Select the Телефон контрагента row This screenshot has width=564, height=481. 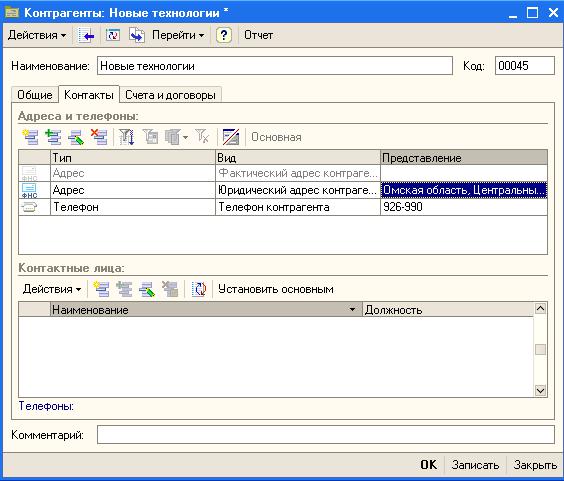(x=283, y=207)
